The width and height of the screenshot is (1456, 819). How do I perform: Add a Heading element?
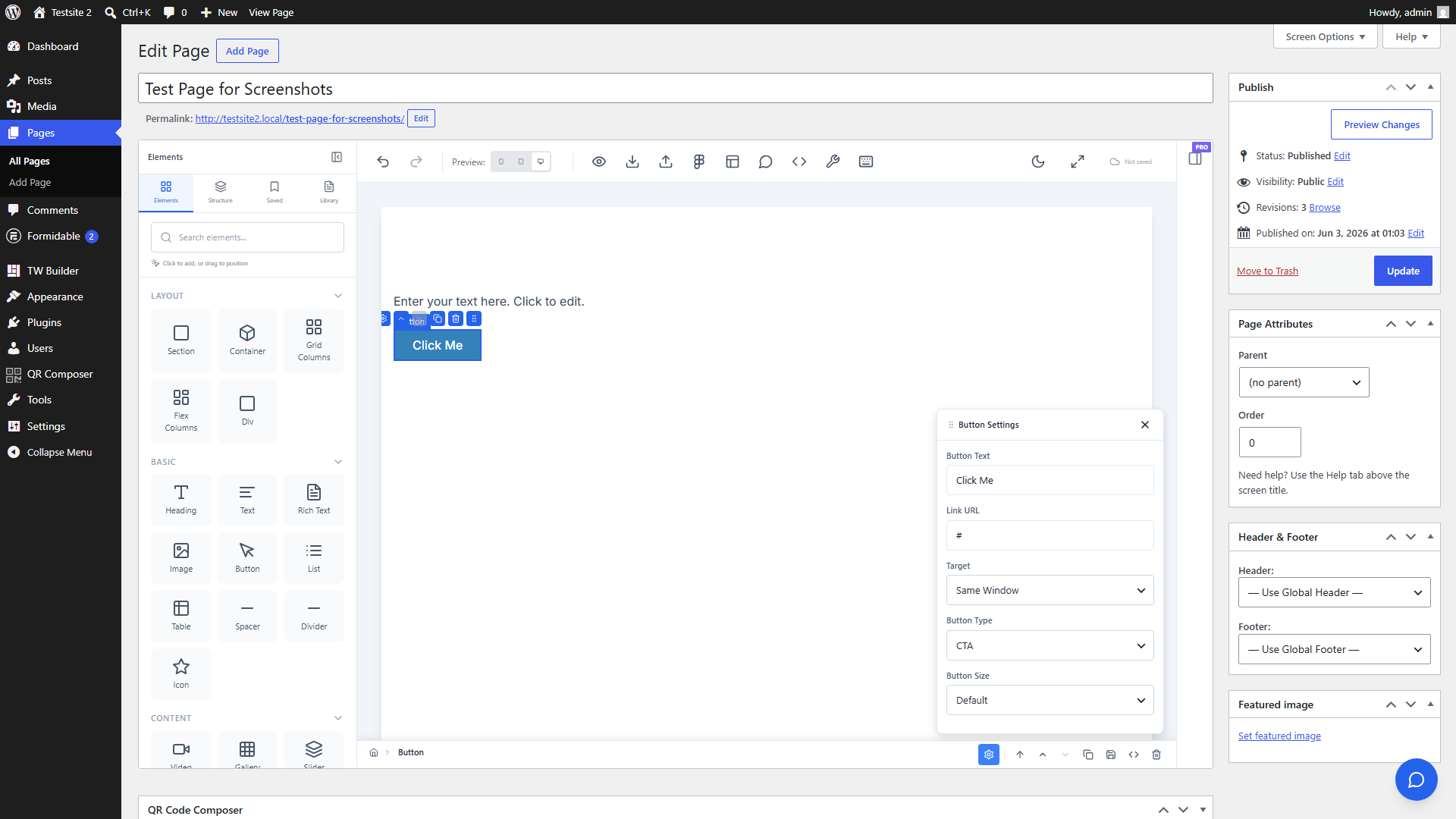pyautogui.click(x=181, y=500)
